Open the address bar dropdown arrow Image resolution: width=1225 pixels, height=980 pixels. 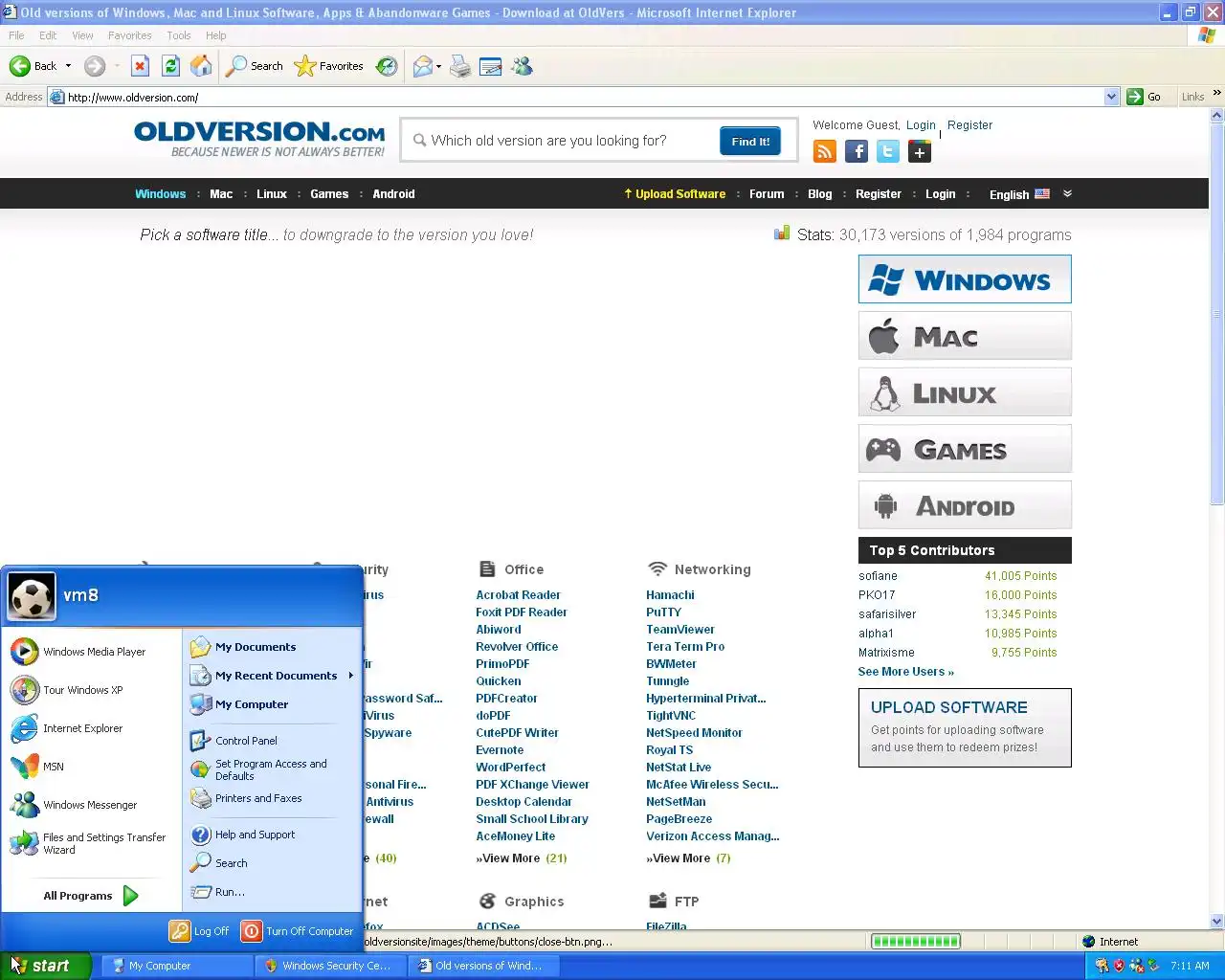point(1111,97)
